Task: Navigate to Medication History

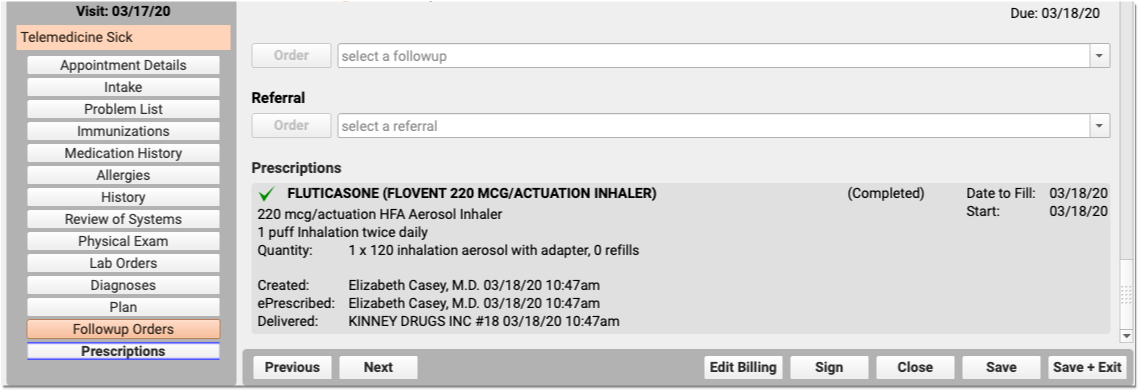Action: [124, 153]
